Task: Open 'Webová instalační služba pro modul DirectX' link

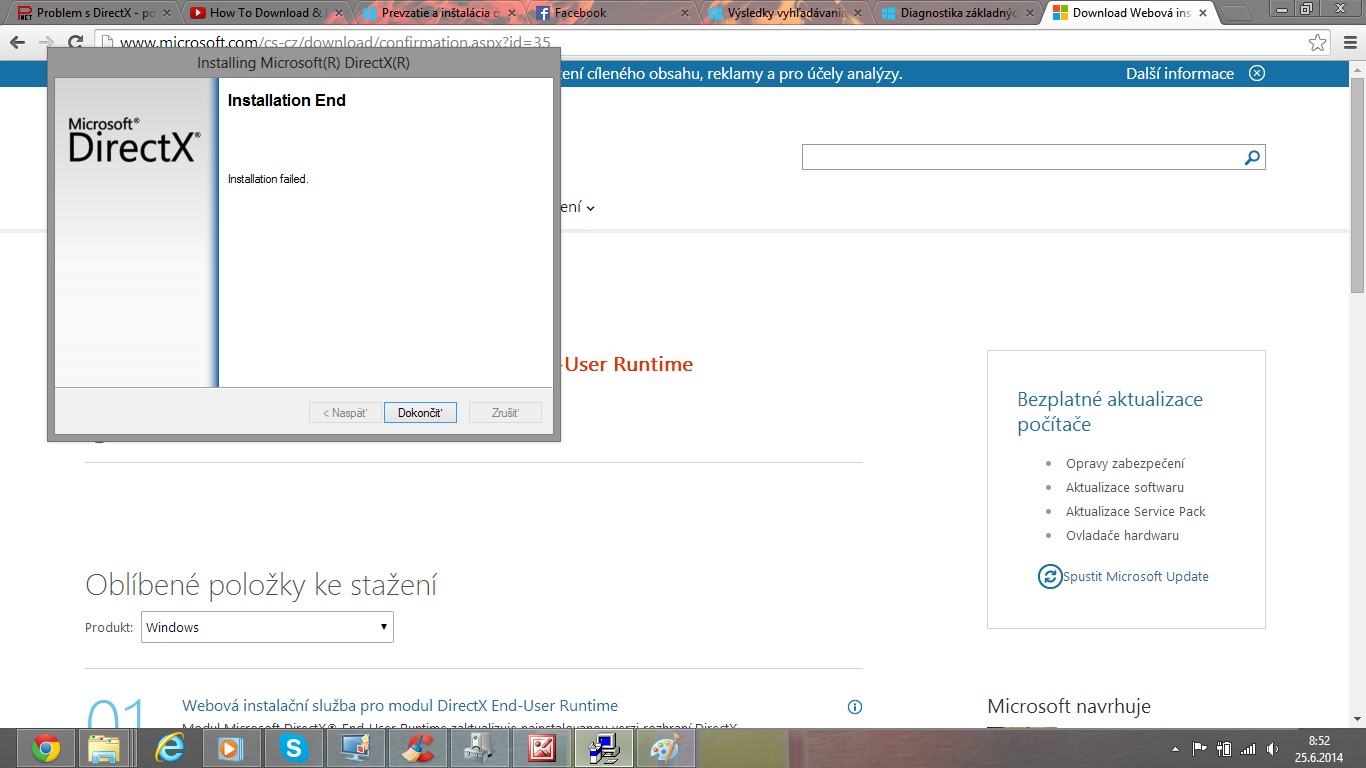Action: (400, 706)
